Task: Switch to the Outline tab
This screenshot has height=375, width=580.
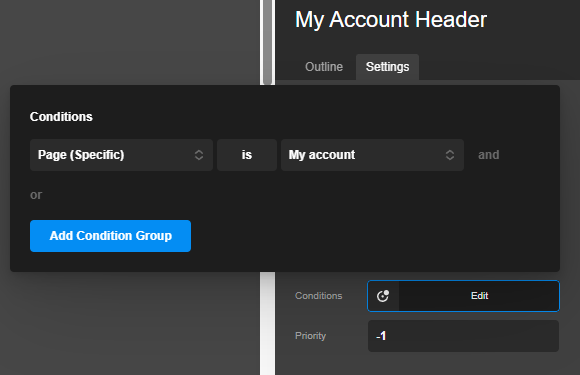Action: [x=324, y=67]
